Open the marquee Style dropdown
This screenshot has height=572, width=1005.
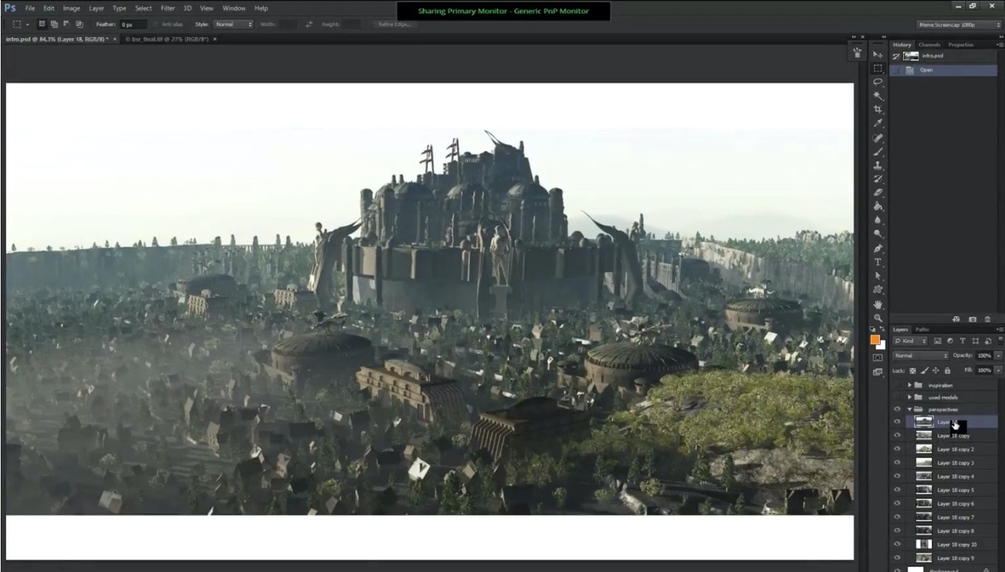(x=233, y=24)
